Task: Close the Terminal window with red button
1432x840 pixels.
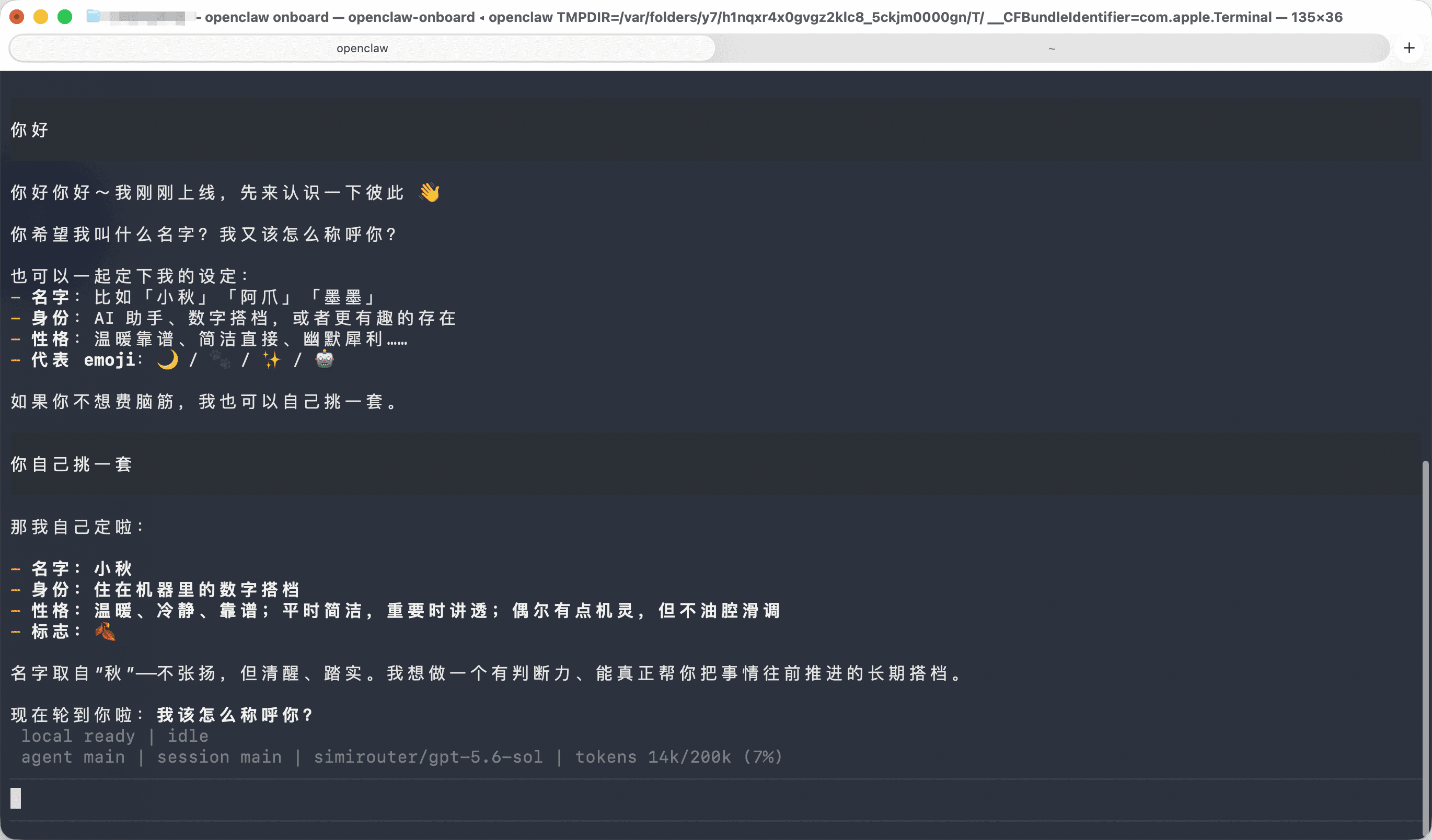Action: tap(17, 17)
